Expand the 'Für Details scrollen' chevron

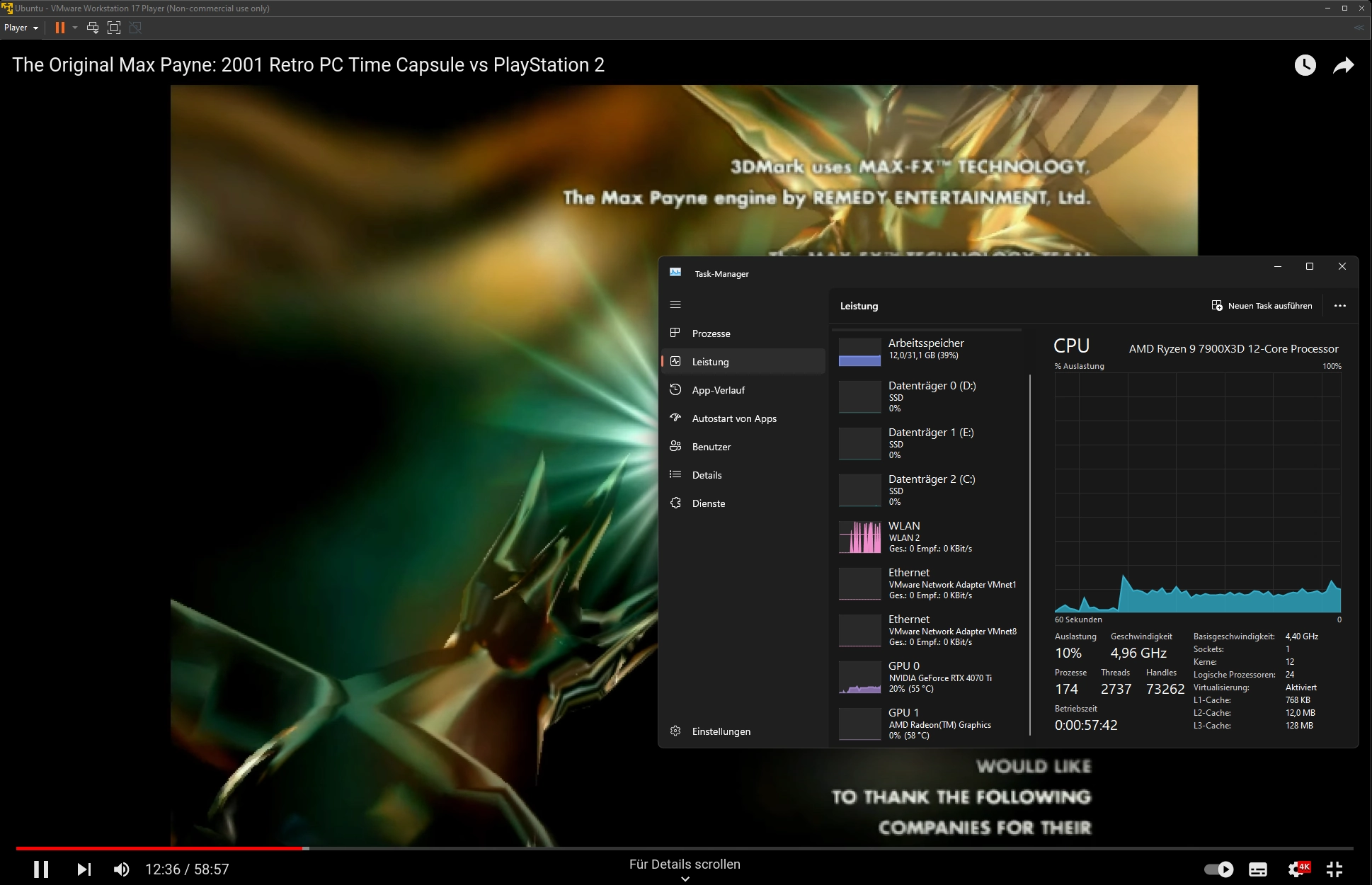click(685, 879)
